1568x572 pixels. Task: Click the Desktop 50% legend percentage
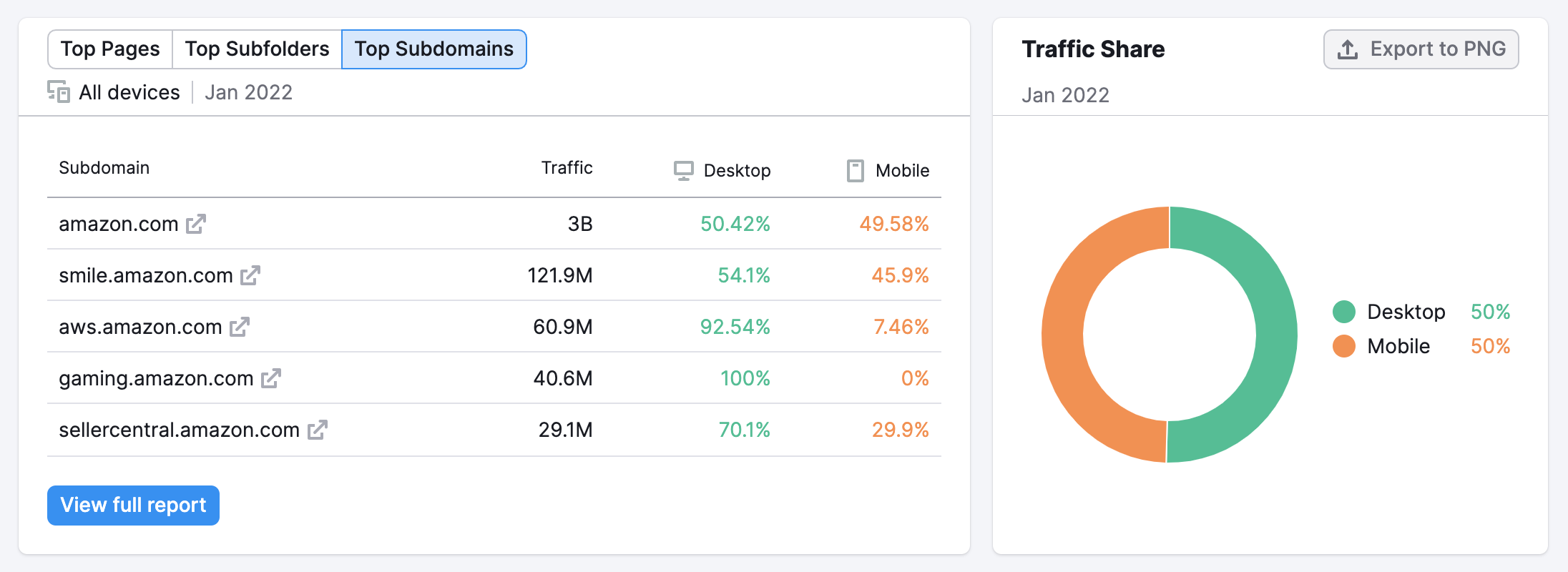pyautogui.click(x=1490, y=312)
